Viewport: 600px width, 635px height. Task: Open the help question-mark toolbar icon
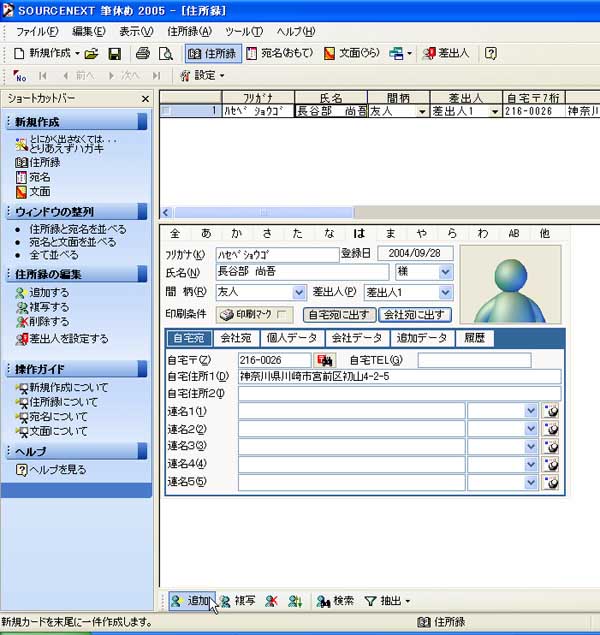490,53
